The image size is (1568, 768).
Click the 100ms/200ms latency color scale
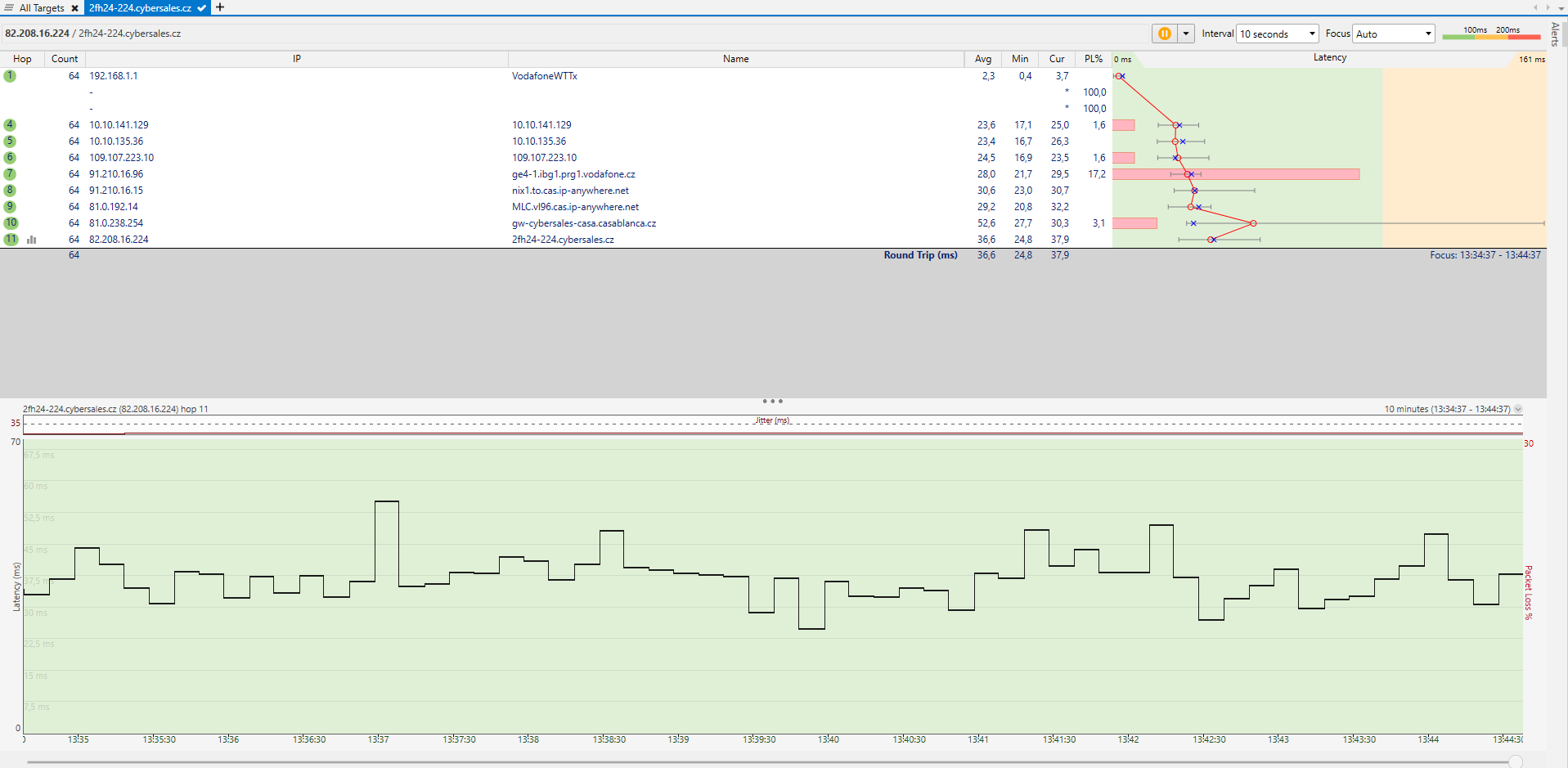pos(1491,34)
